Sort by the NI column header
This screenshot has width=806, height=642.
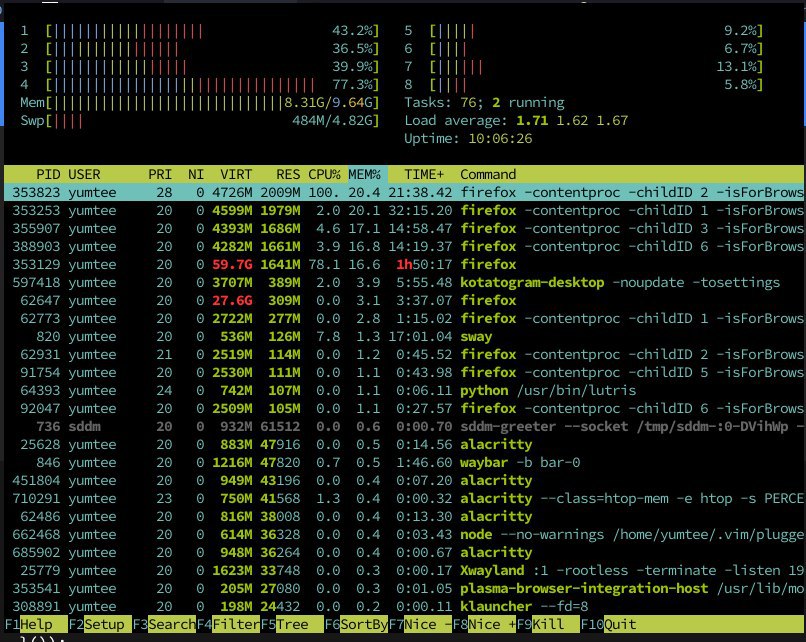click(x=196, y=175)
